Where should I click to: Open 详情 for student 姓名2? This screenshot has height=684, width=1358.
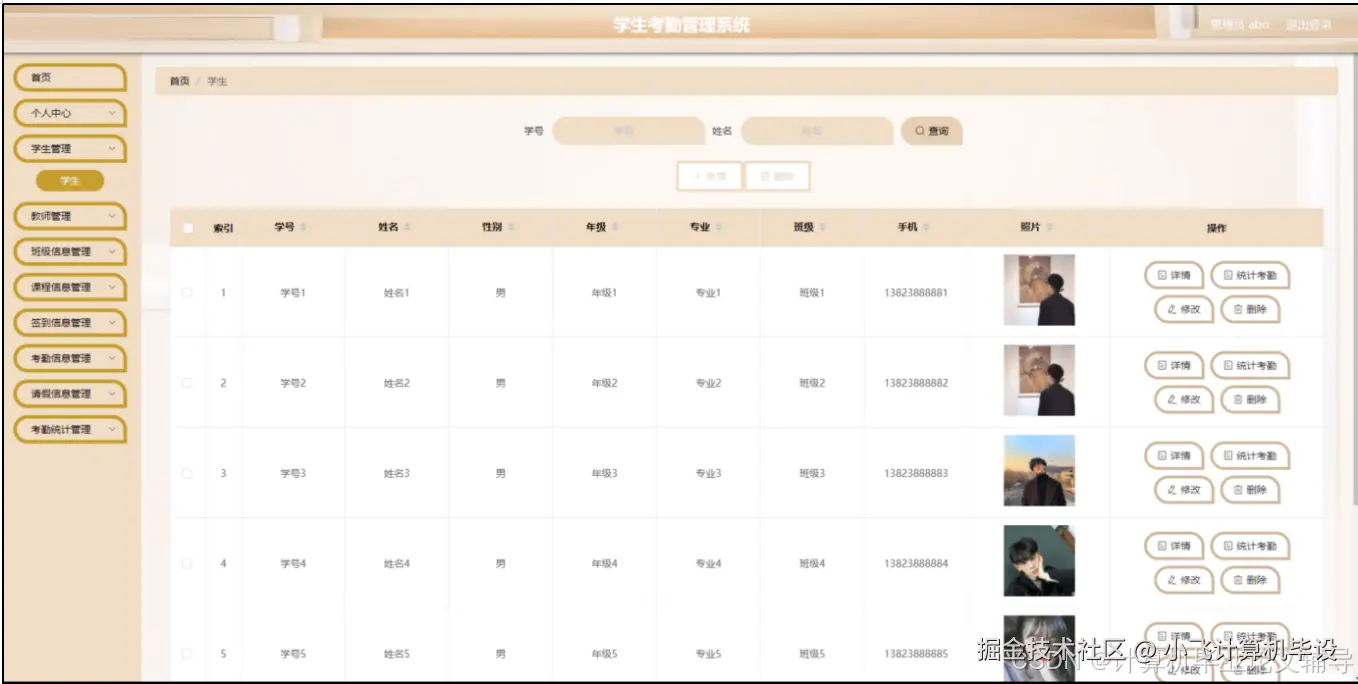(x=1174, y=365)
